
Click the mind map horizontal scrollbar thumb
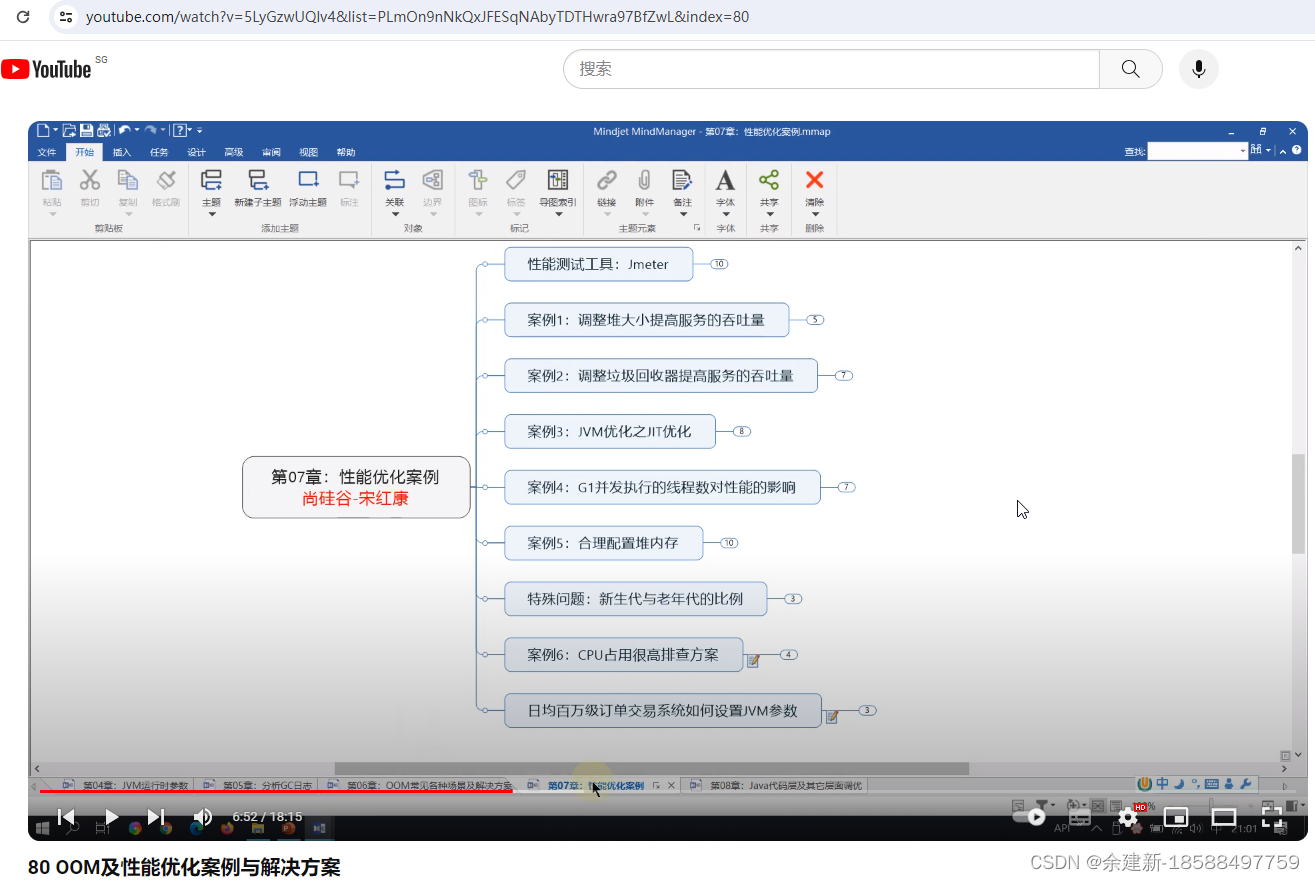coord(651,768)
